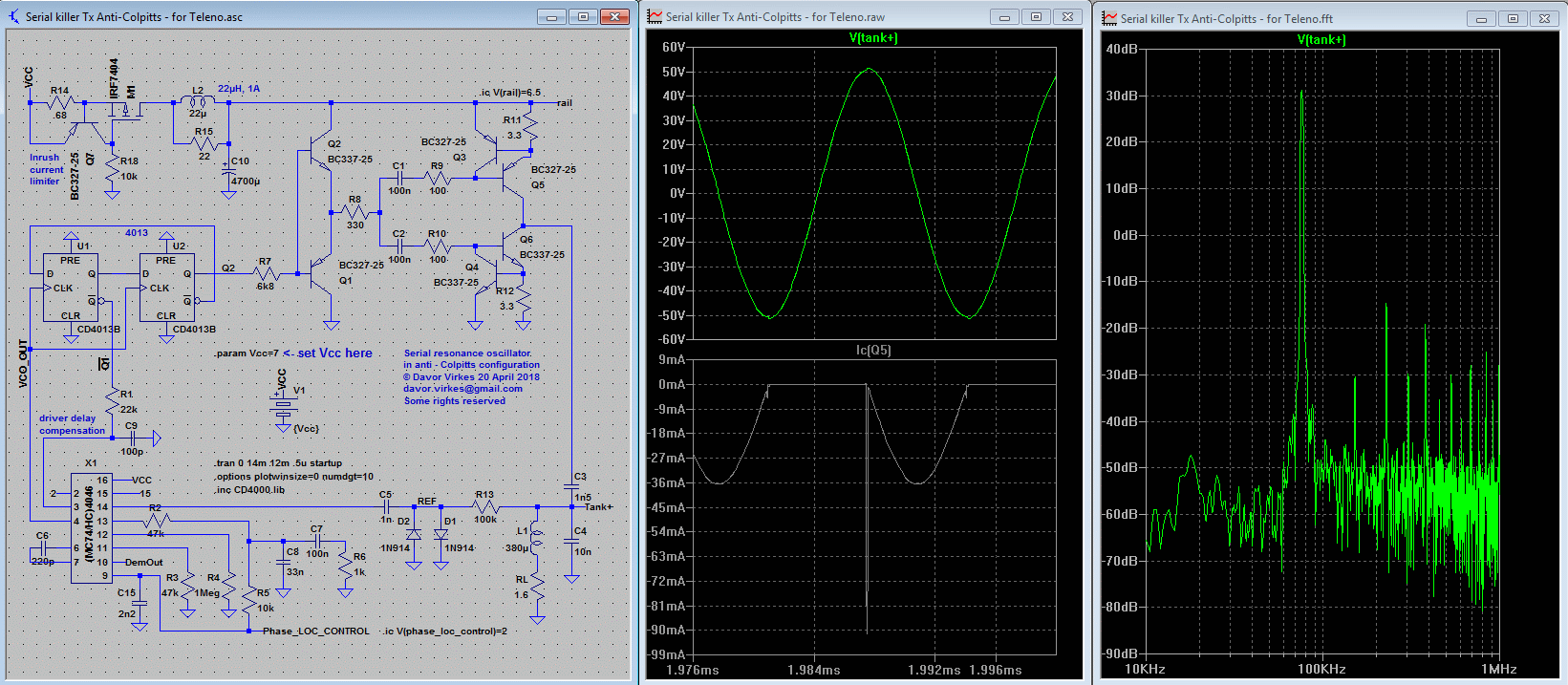
Task: Minimize the .raw waveform window
Action: point(1004,16)
